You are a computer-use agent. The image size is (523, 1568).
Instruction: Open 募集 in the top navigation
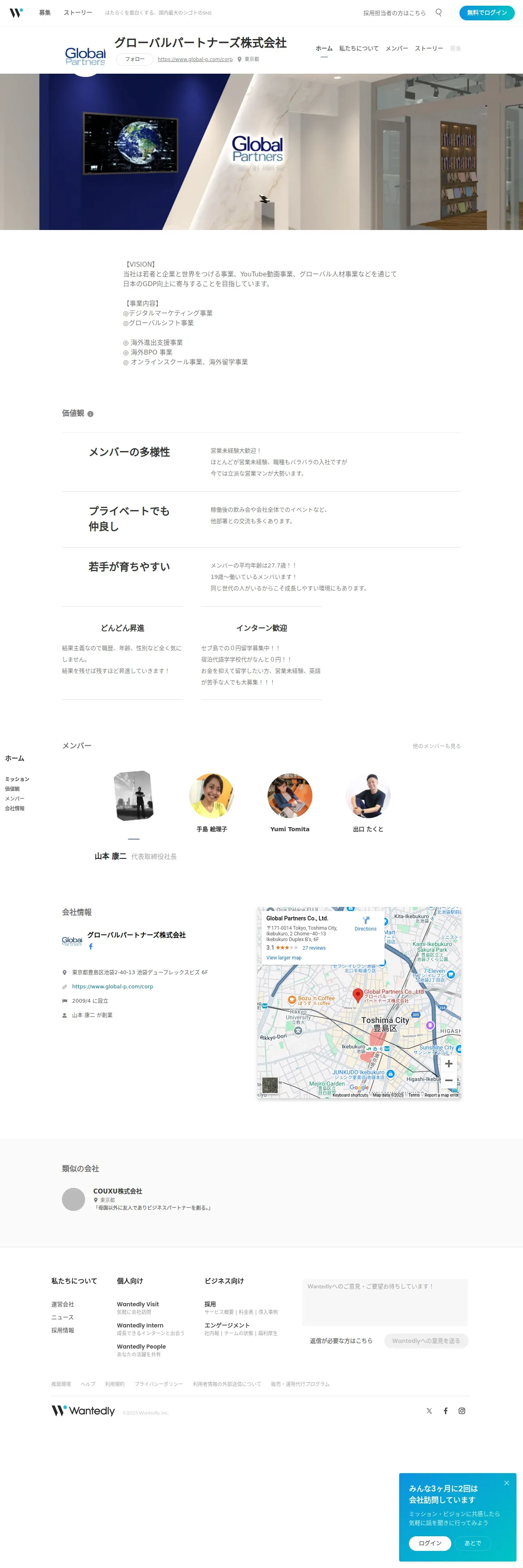(45, 13)
